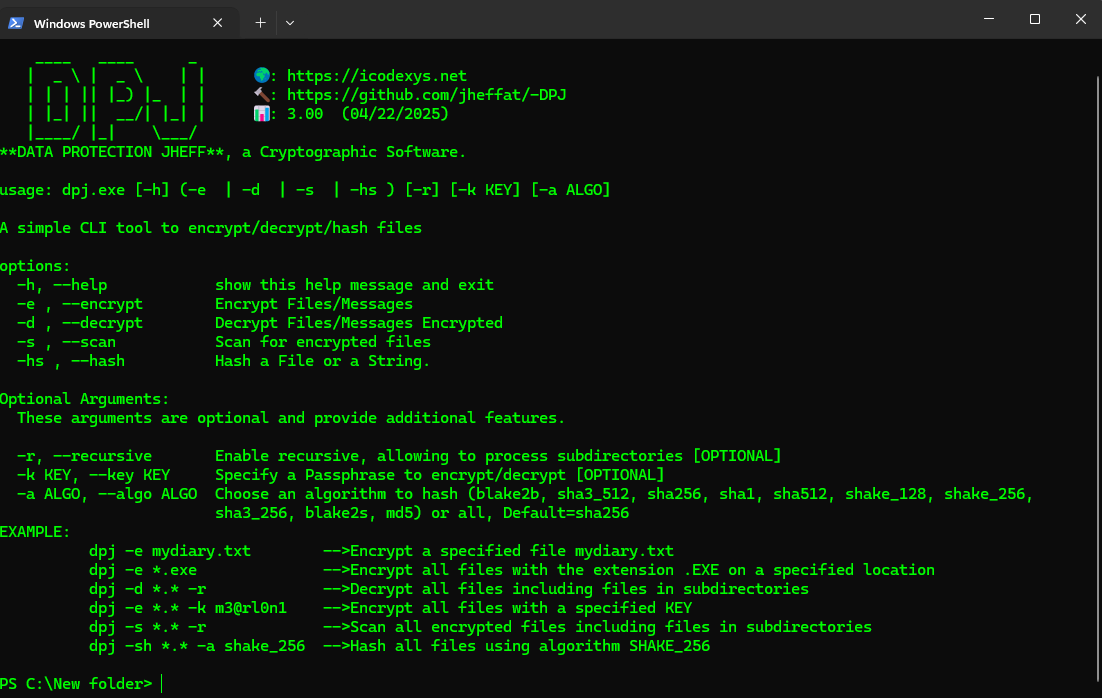Click the version text 3.00 (04/22/2025)

[x=368, y=114]
